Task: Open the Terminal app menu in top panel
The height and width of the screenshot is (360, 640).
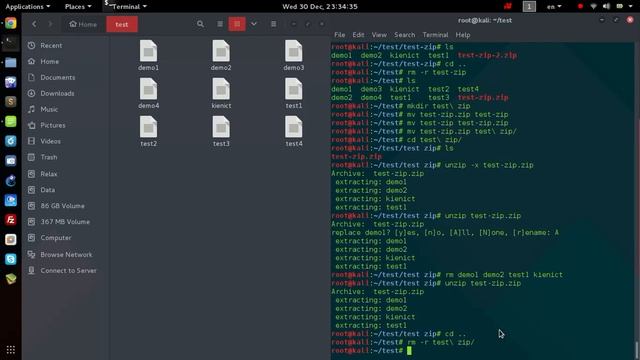Action: 126,6
